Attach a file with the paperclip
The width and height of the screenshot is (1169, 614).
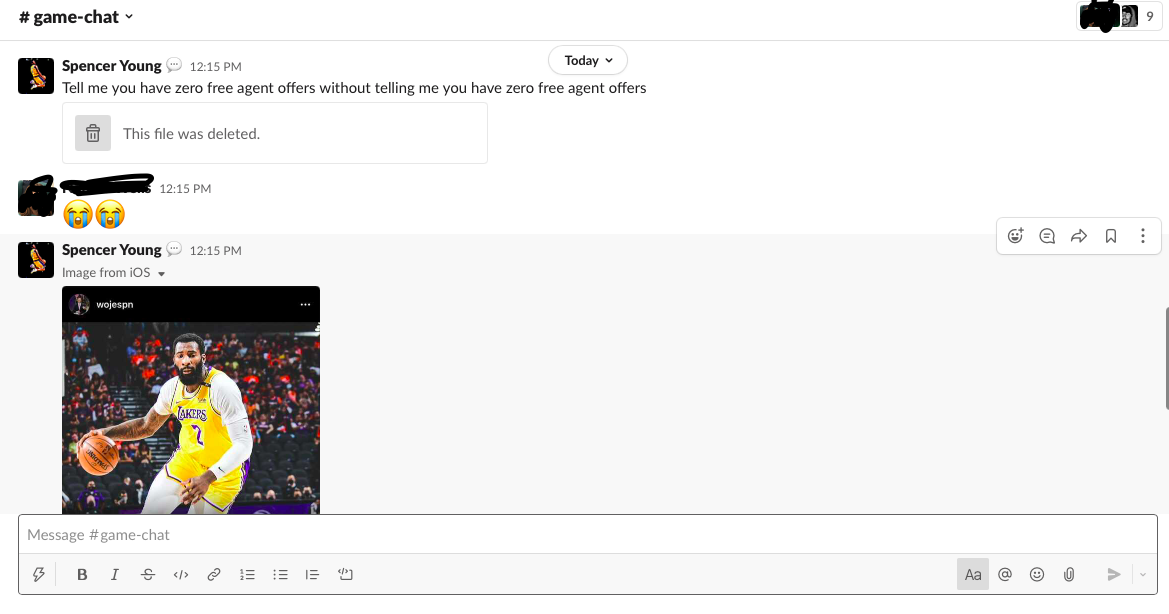click(x=1069, y=575)
